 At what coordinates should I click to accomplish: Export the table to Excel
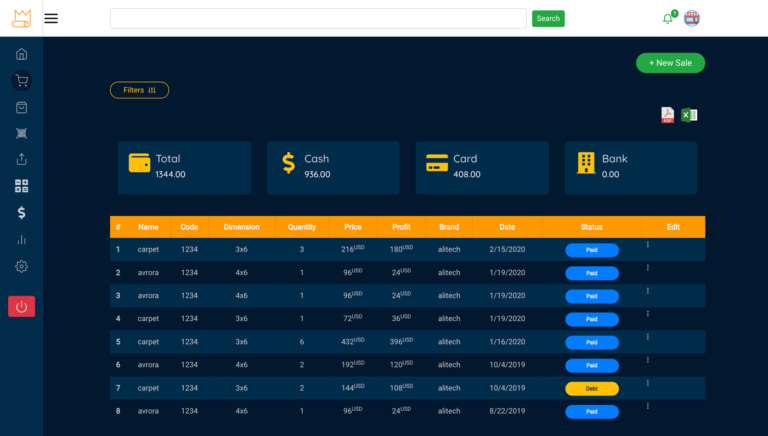689,115
